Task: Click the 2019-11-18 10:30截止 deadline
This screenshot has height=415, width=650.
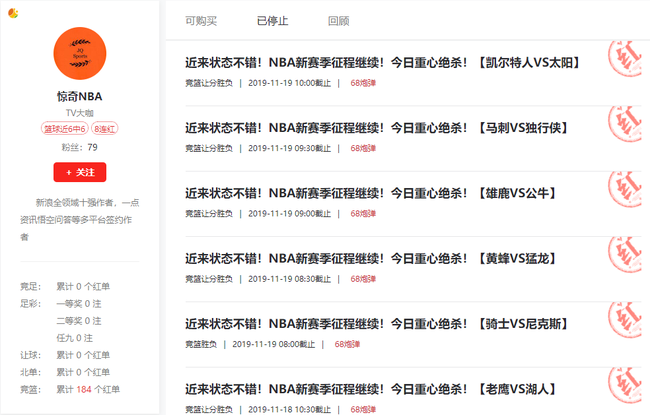Action: (290, 410)
